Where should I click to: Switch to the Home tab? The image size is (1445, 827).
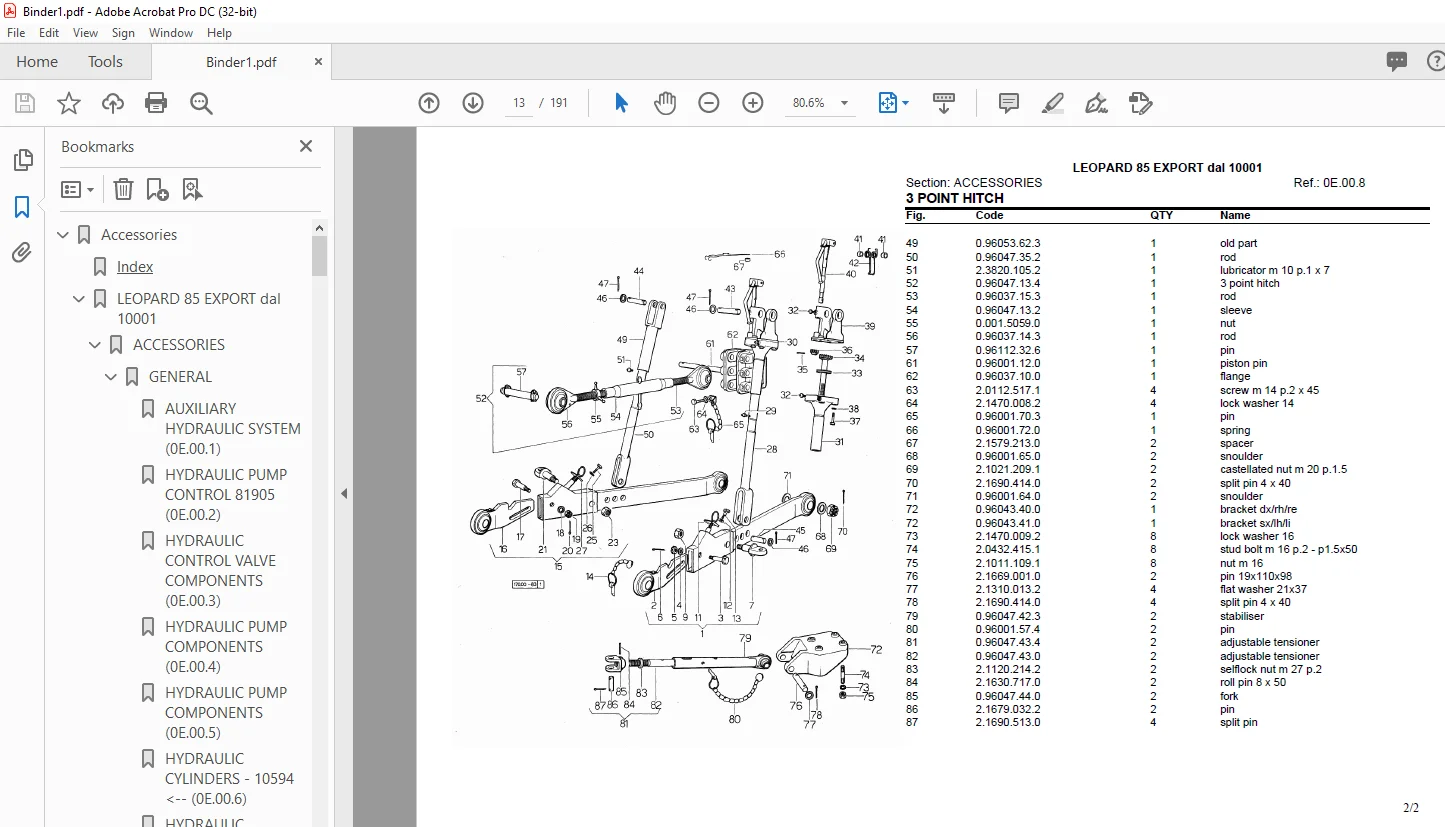37,62
